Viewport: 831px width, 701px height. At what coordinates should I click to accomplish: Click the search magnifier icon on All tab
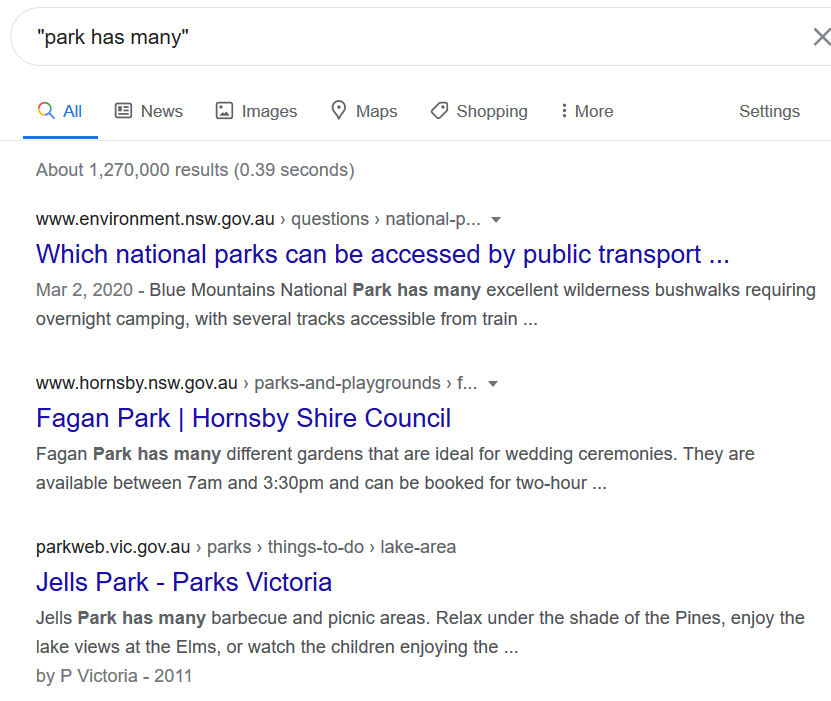(x=46, y=111)
